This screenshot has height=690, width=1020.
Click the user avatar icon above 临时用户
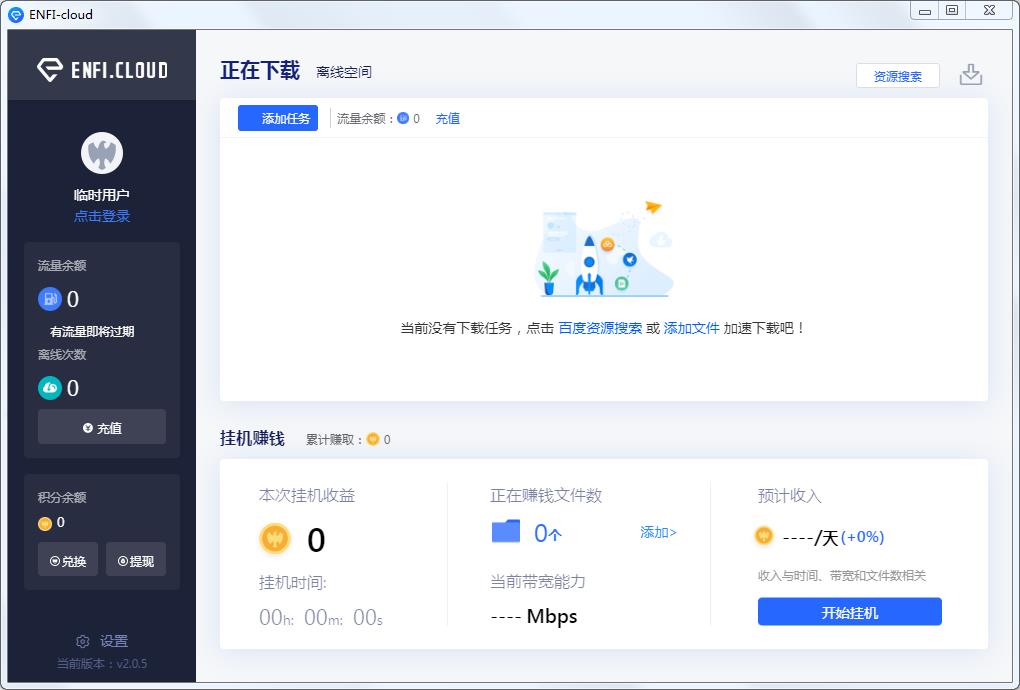point(101,152)
